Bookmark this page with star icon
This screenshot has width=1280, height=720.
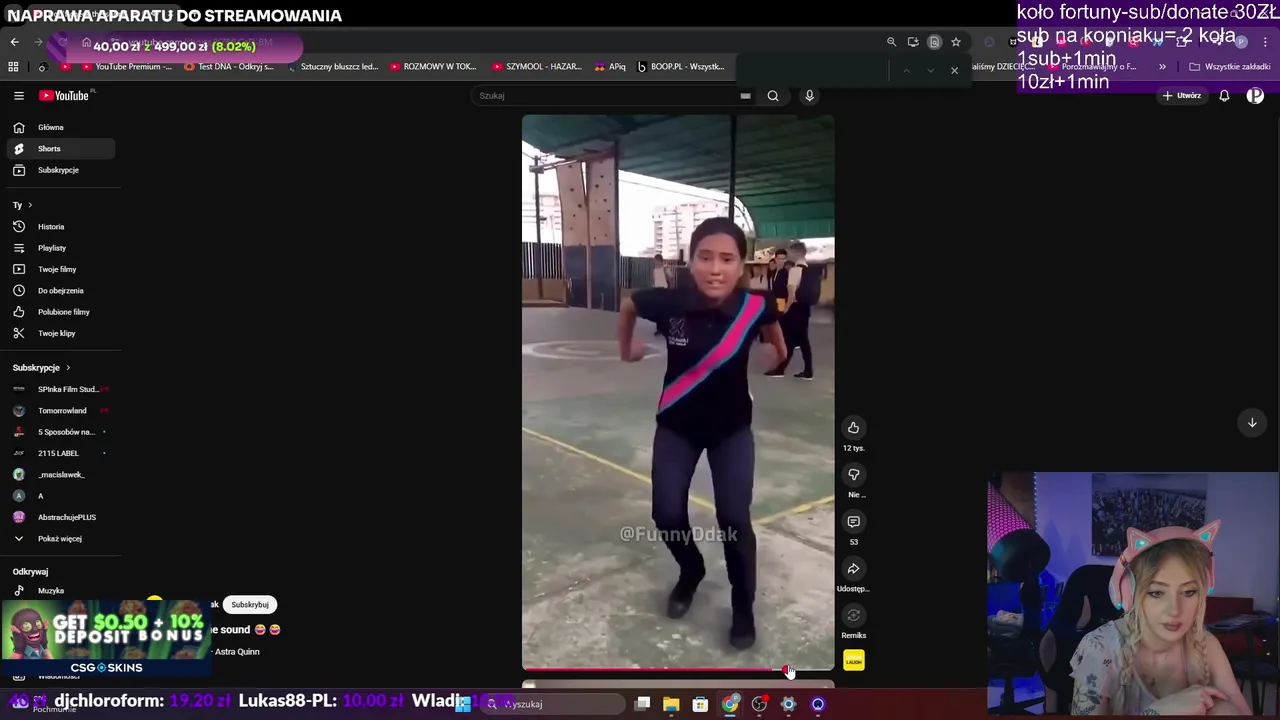pyautogui.click(x=956, y=42)
